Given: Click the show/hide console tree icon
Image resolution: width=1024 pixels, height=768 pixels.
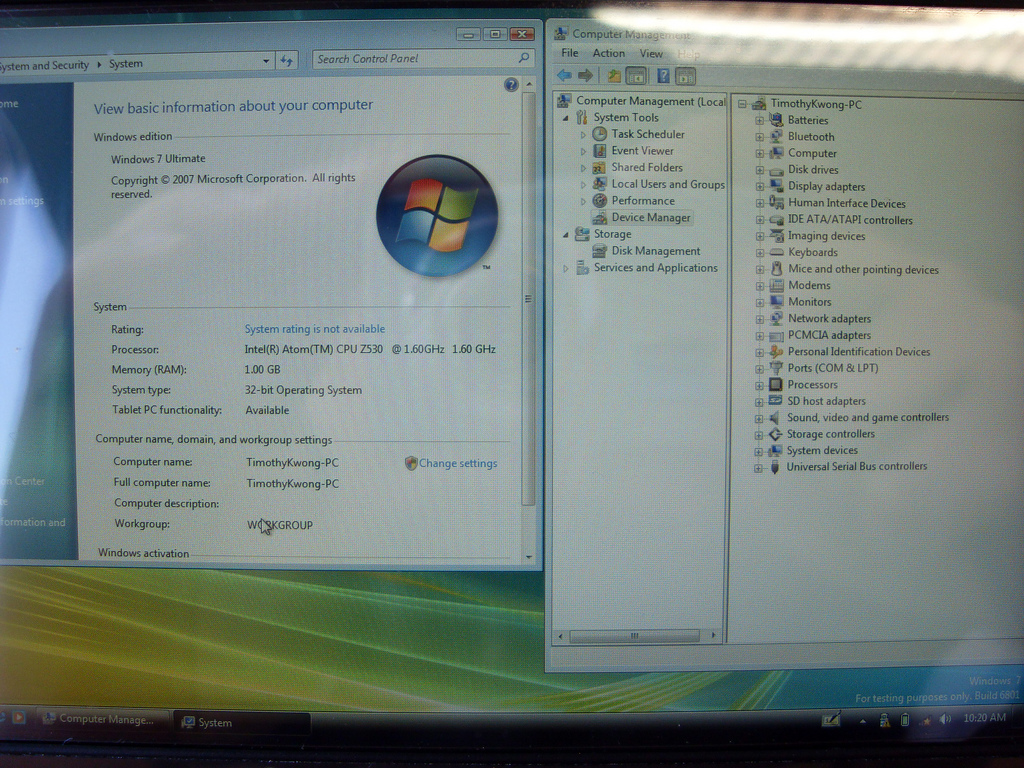Looking at the screenshot, I should click(x=636, y=76).
